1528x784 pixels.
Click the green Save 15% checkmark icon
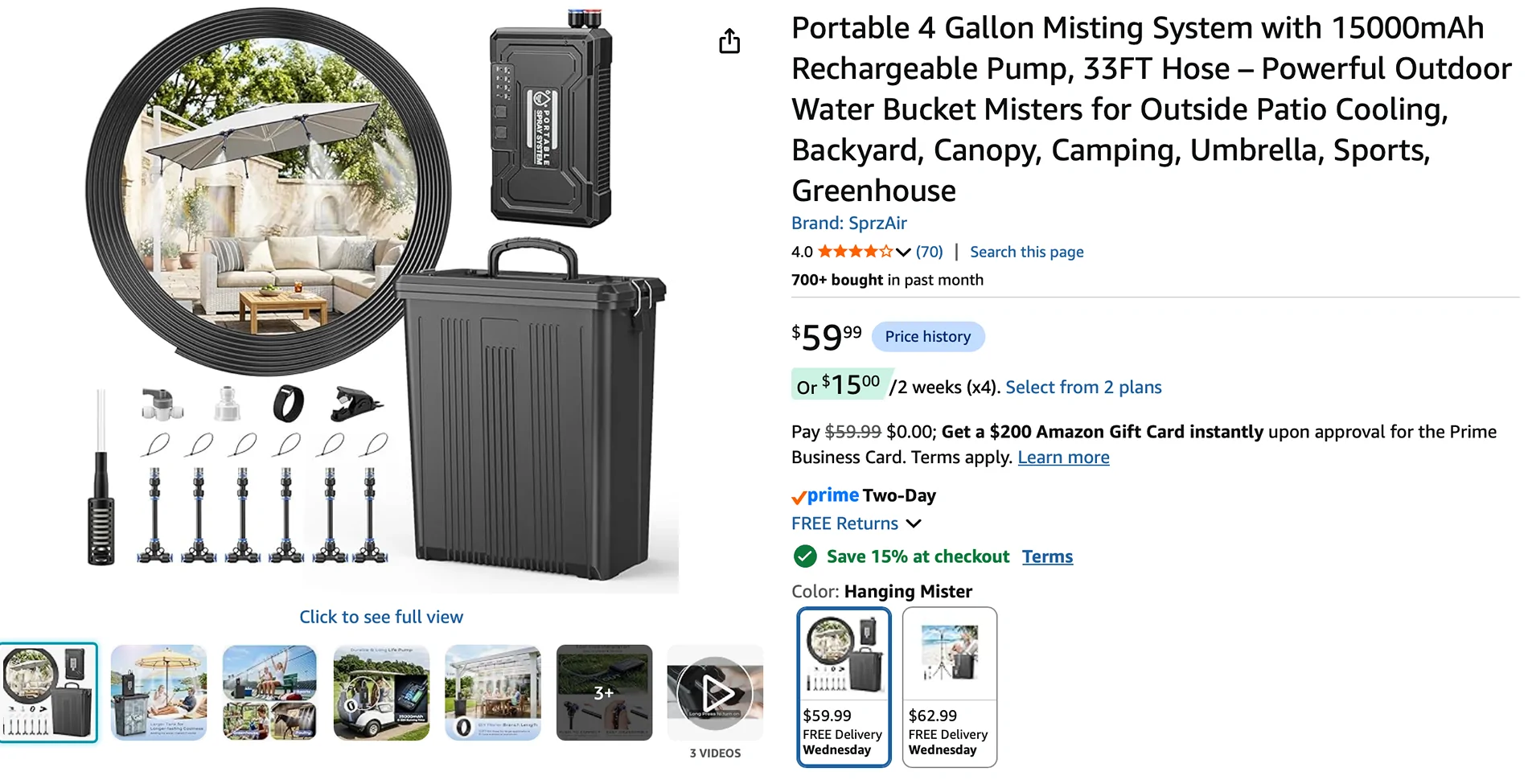pyautogui.click(x=805, y=556)
